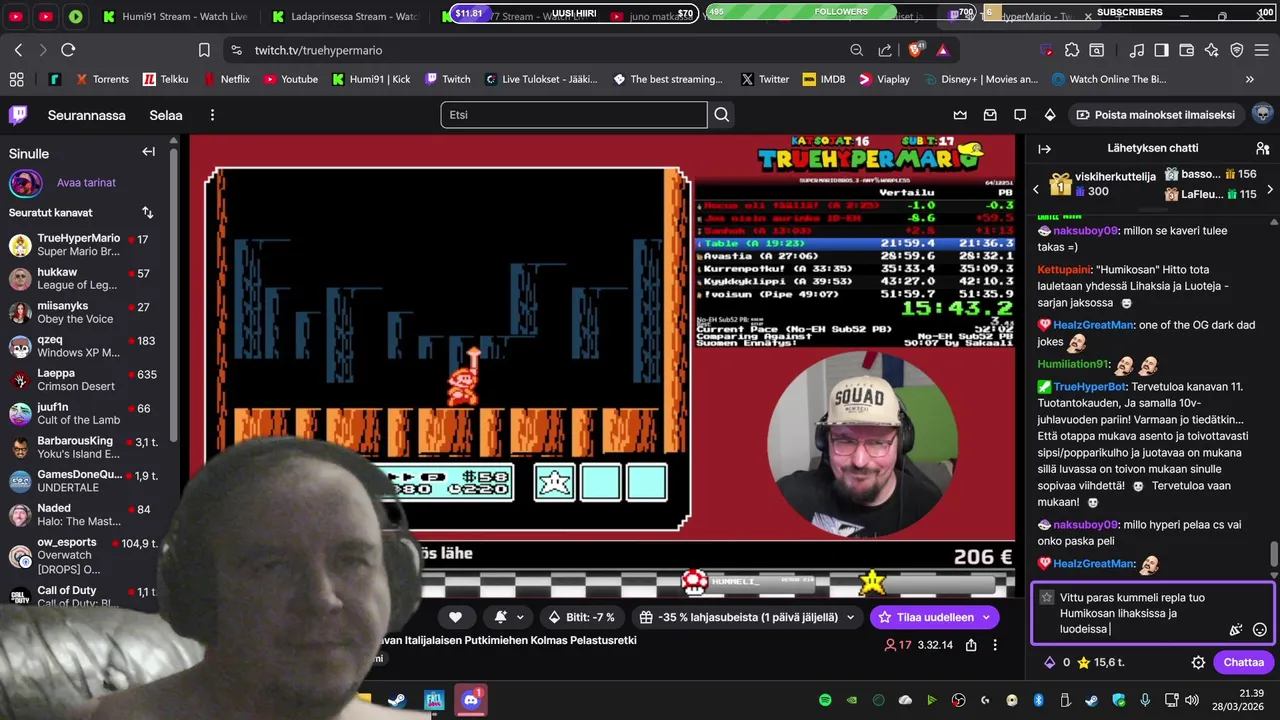1280x720 pixels.
Task: Open the user avatar menu
Action: point(1262,114)
